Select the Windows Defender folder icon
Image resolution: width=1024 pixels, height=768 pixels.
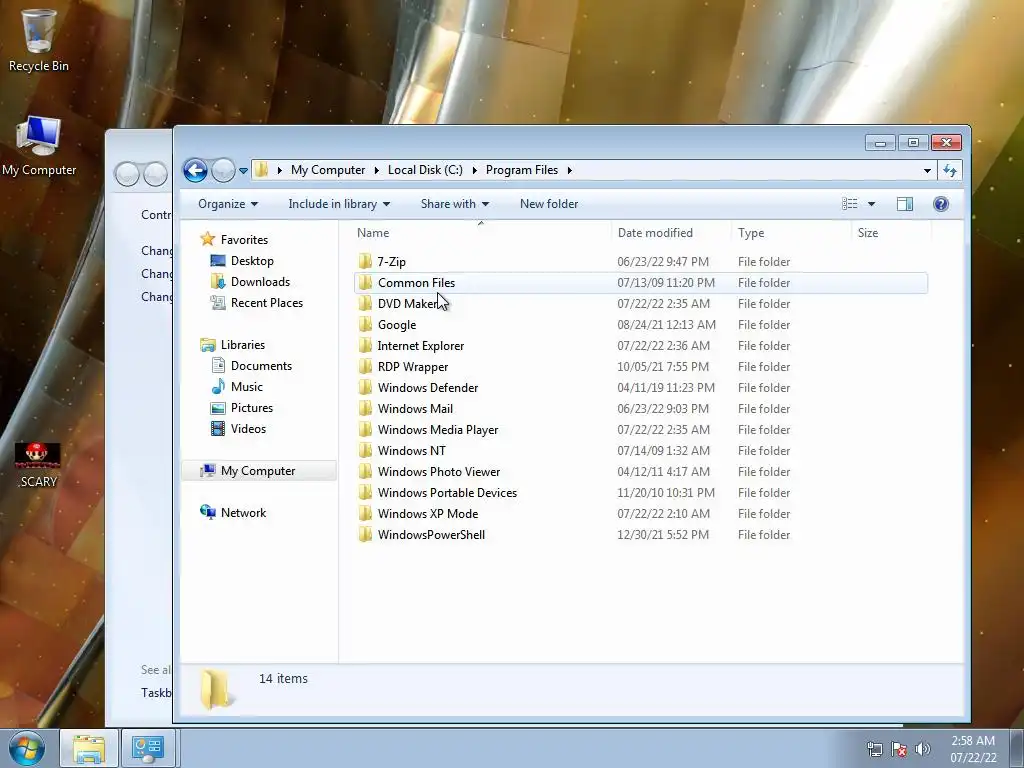(x=365, y=387)
